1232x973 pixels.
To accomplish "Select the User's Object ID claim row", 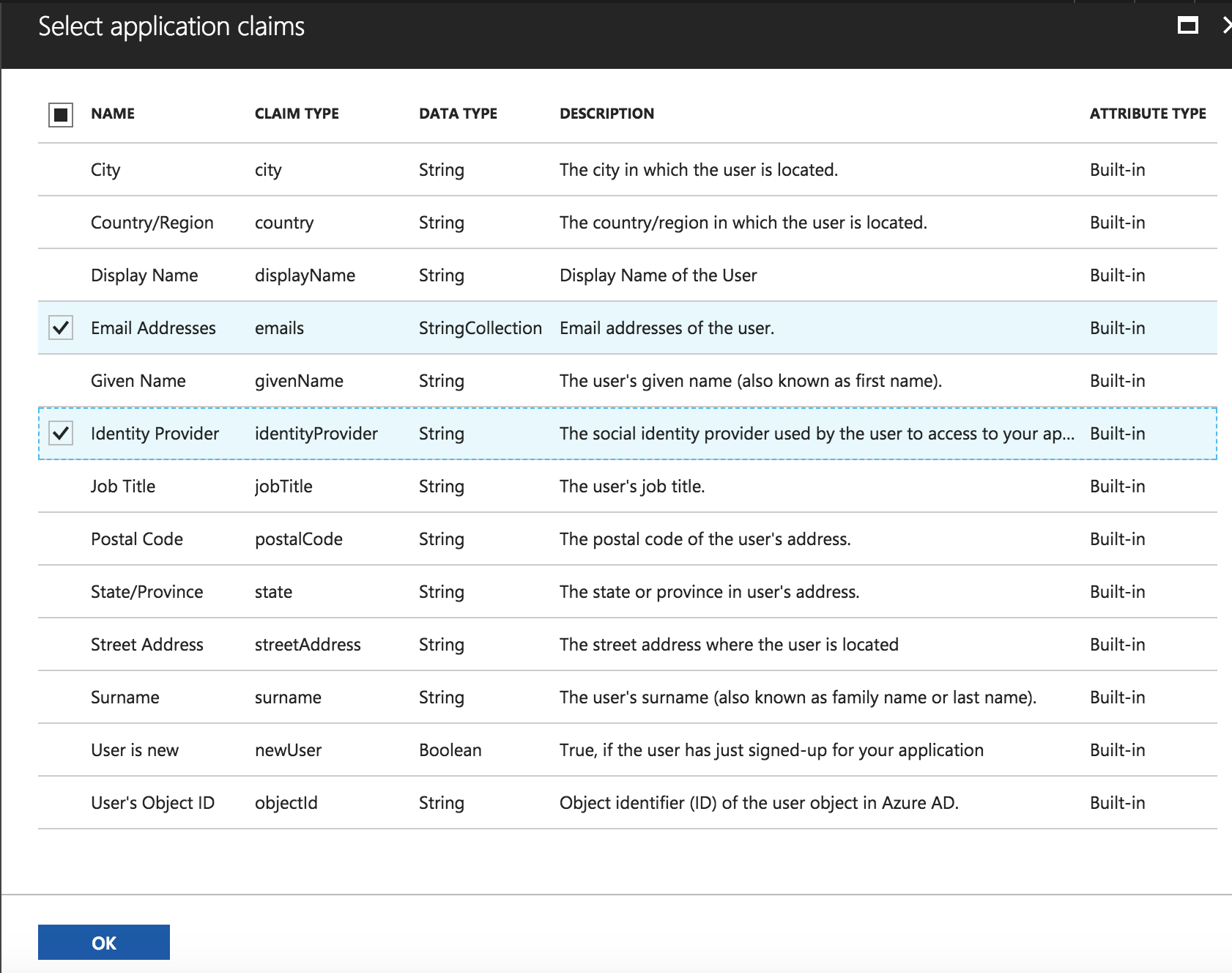I will [x=628, y=802].
